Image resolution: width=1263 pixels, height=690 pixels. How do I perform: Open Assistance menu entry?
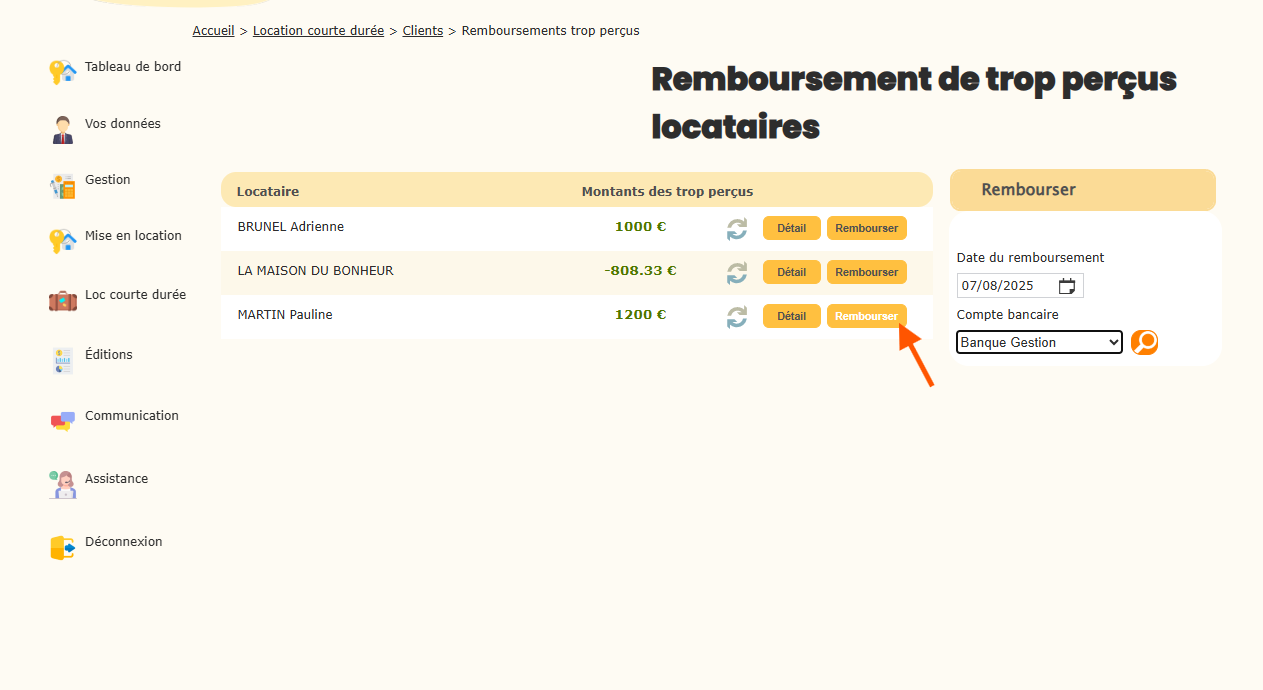pos(116,479)
